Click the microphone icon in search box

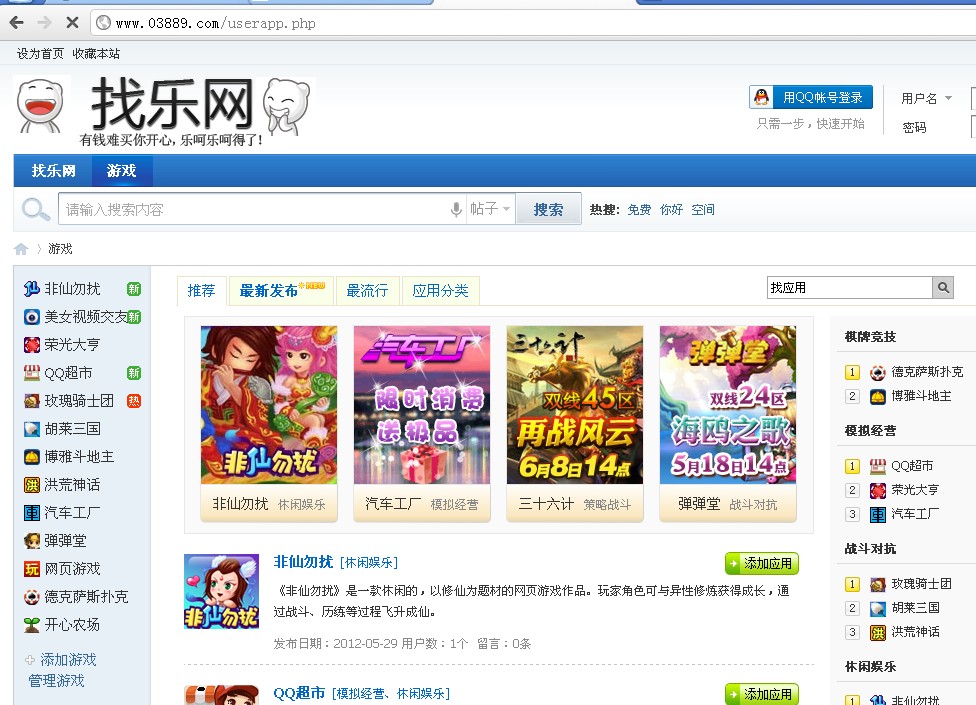coord(456,209)
